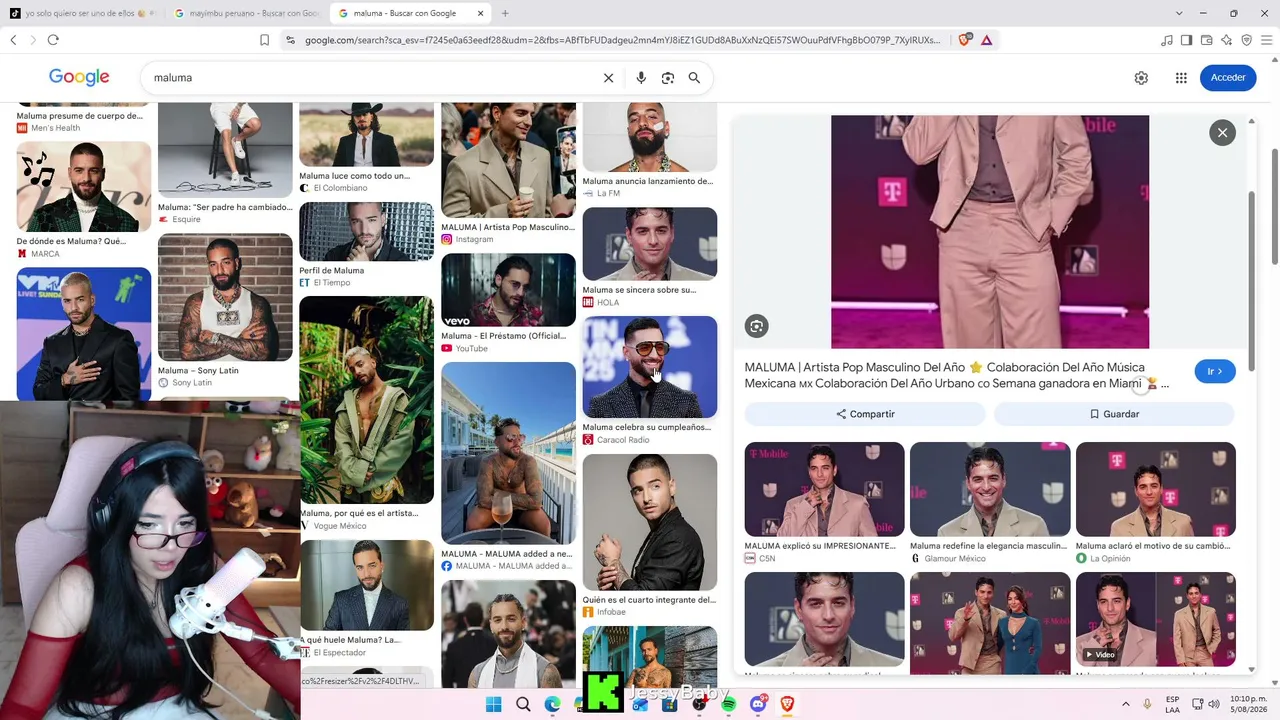This screenshot has width=1280, height=720.
Task: Select the 'maluma - Buscar con Google' tab
Action: point(409,13)
